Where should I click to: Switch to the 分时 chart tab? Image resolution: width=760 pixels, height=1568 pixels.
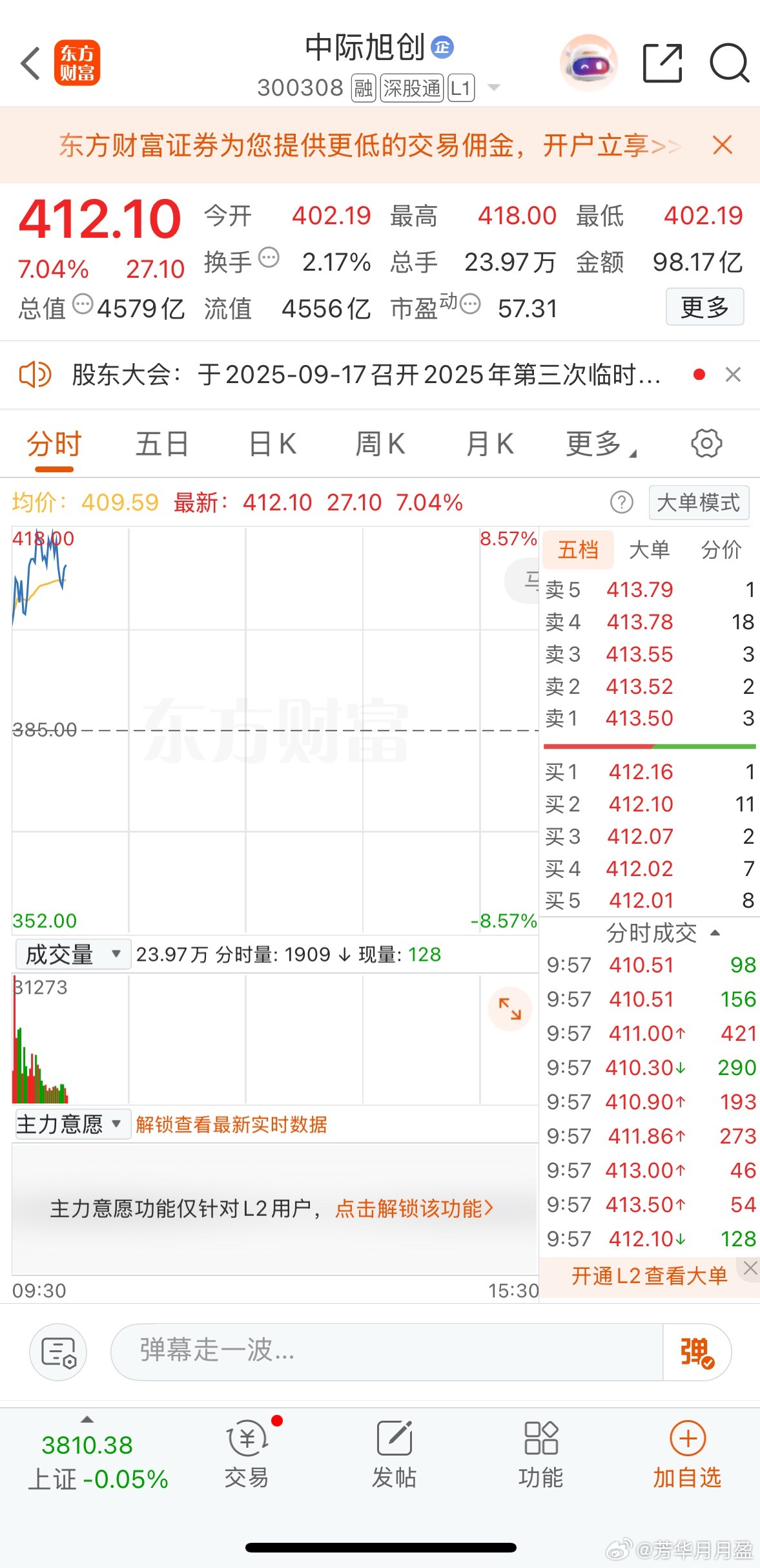(x=54, y=444)
